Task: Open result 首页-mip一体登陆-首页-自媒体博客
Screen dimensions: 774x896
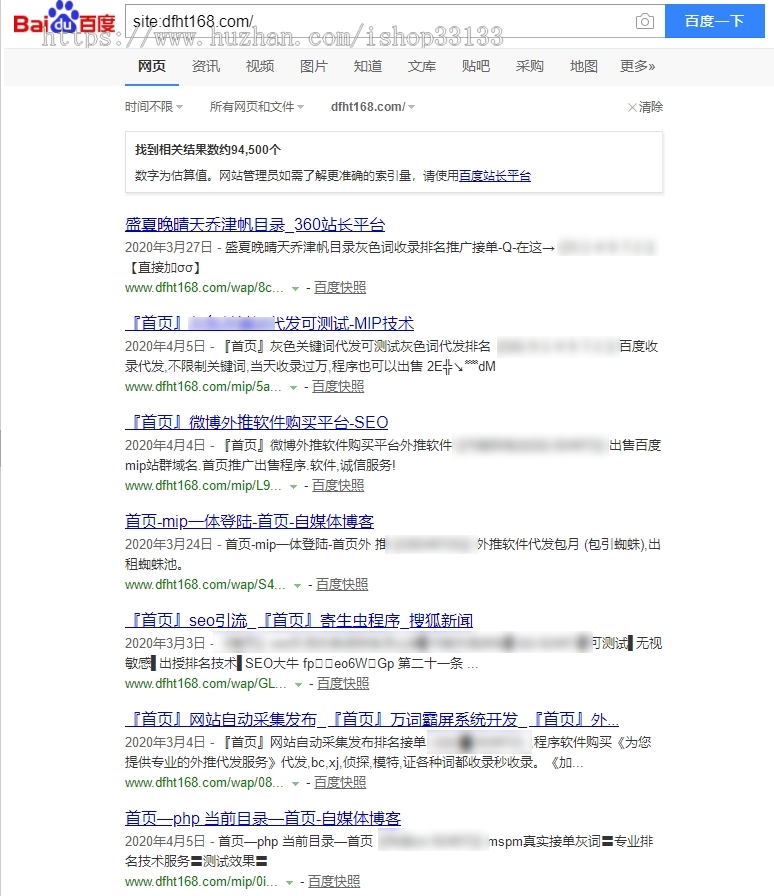Action: point(249,521)
